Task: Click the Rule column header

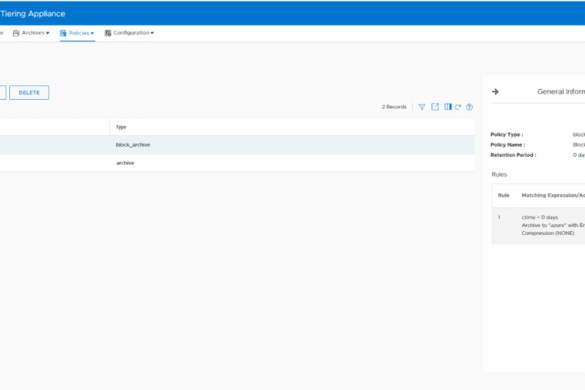Action: (x=504, y=195)
